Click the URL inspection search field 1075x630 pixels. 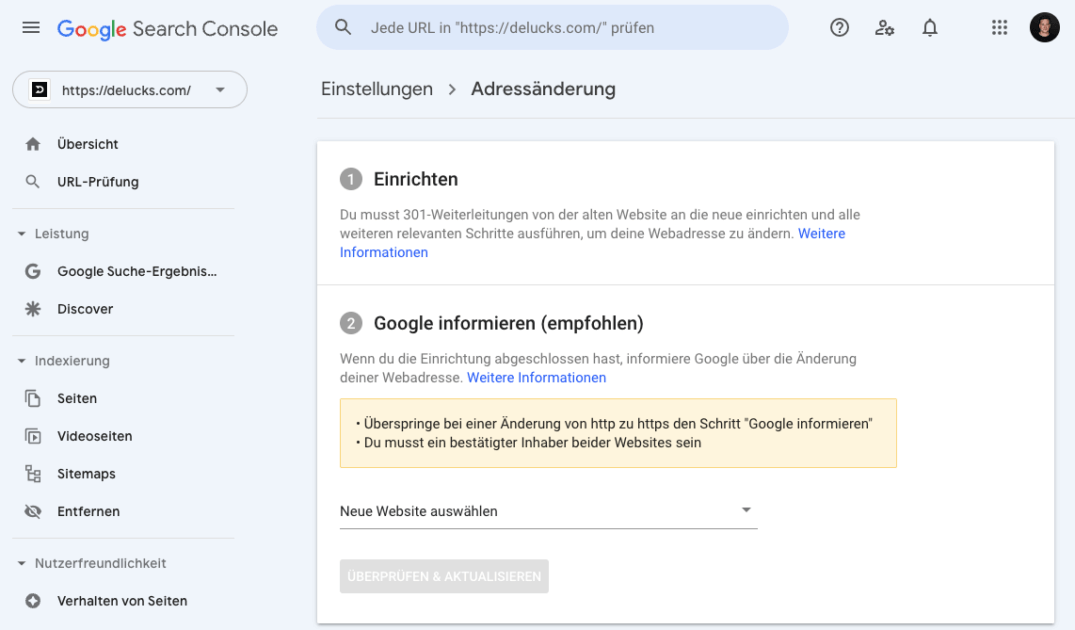560,28
